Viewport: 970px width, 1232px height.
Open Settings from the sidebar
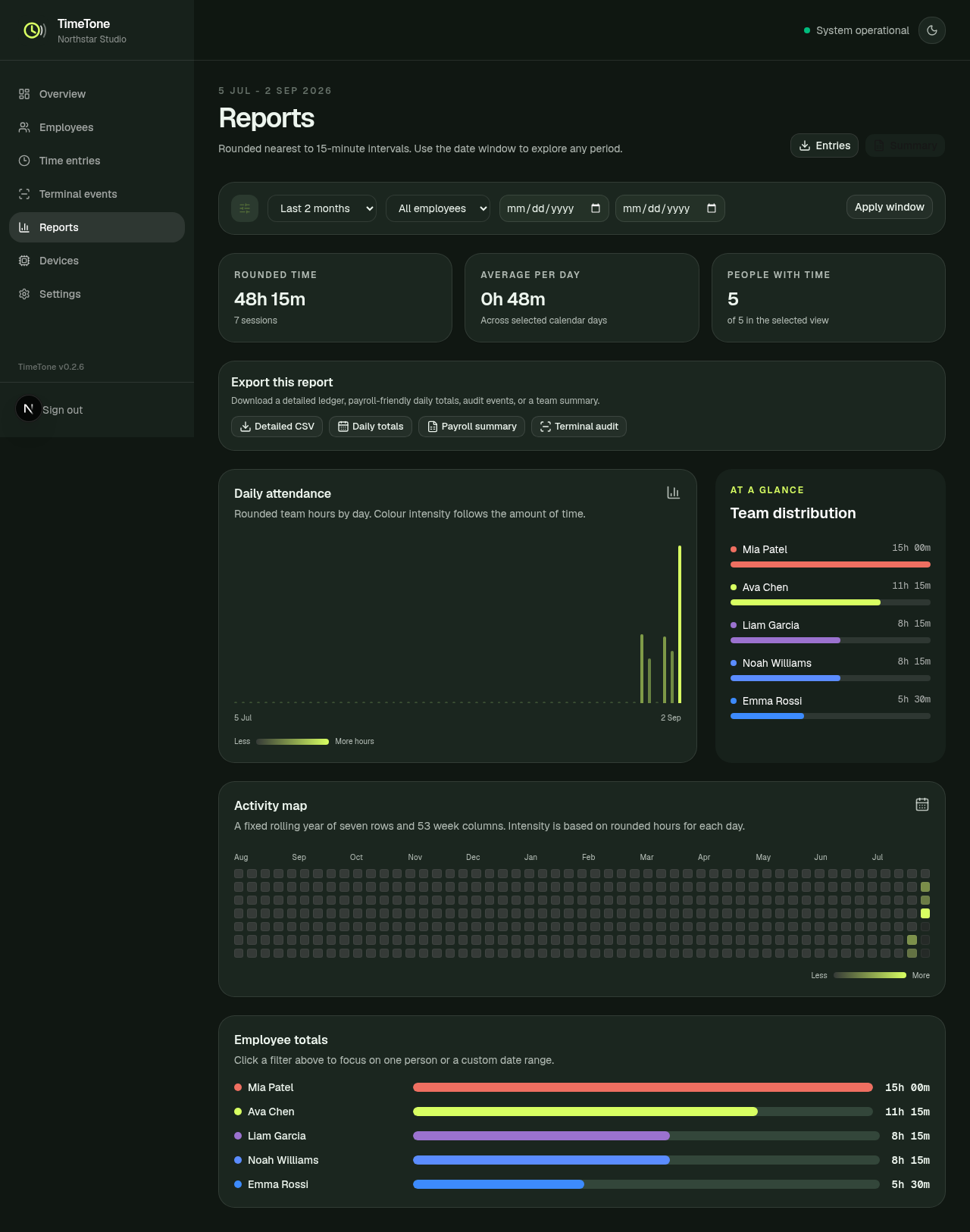click(97, 294)
